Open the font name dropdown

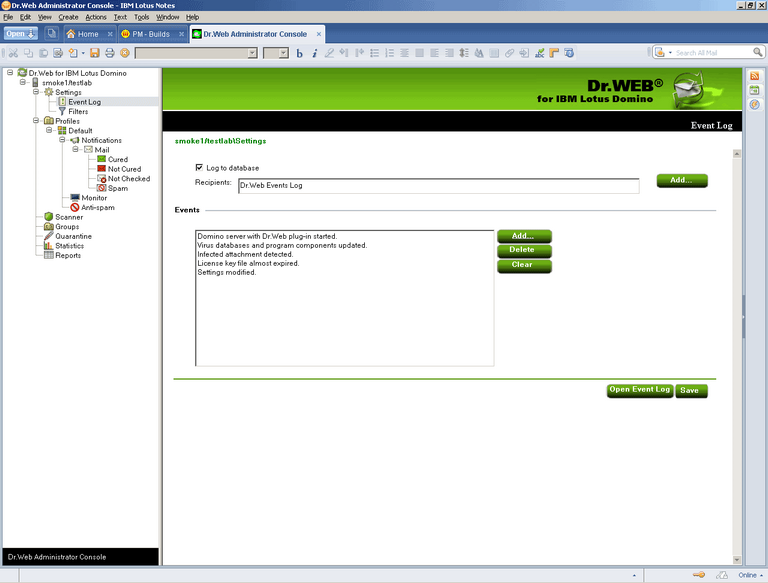252,53
